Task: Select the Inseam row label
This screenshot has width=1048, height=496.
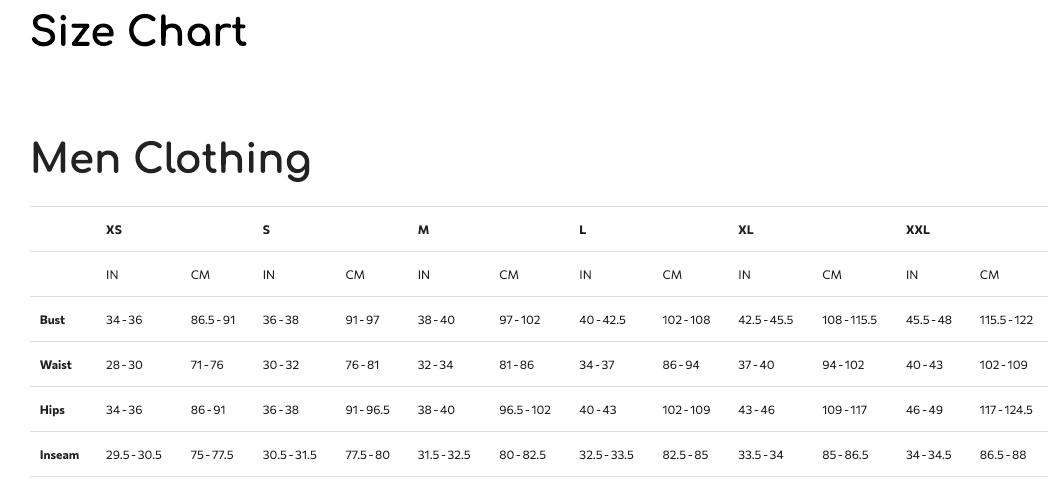Action: pyautogui.click(x=59, y=455)
